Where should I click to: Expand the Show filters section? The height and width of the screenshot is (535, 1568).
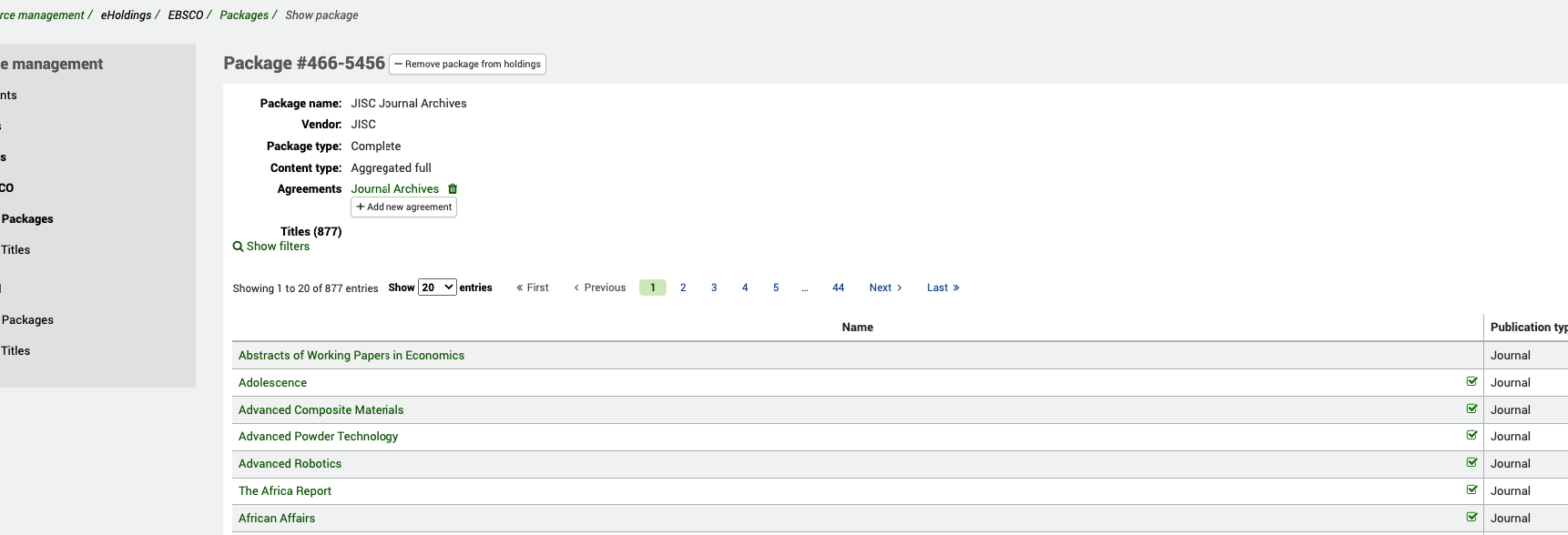click(278, 247)
